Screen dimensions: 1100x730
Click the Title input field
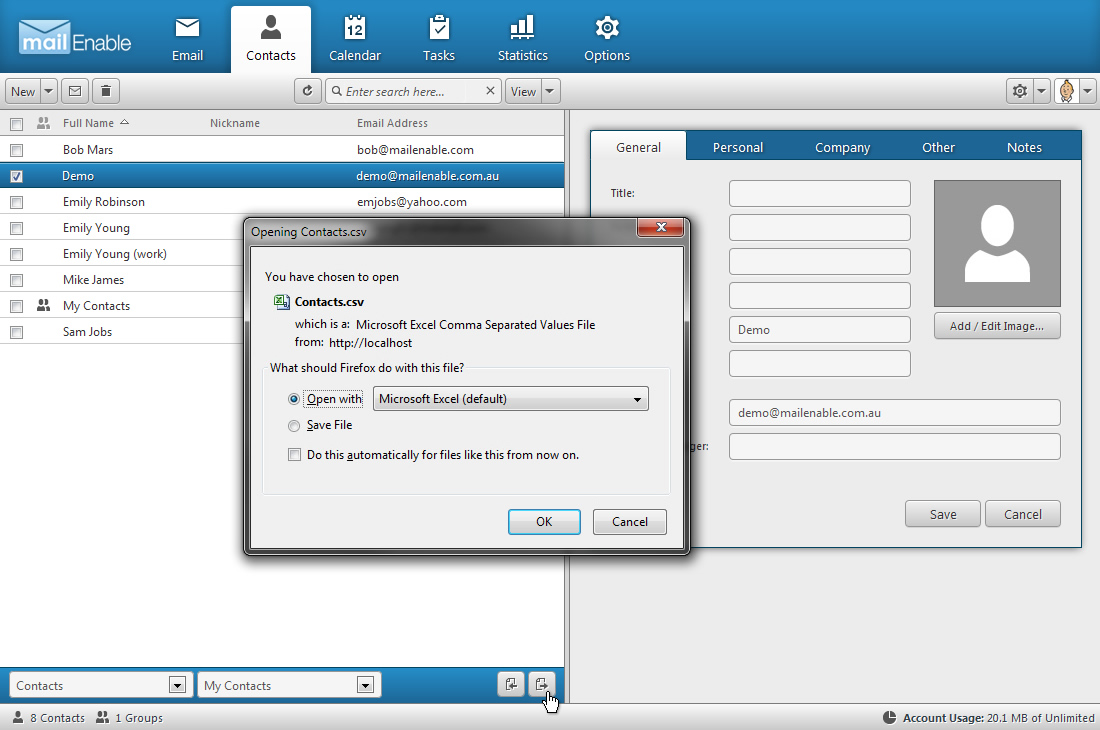point(819,194)
